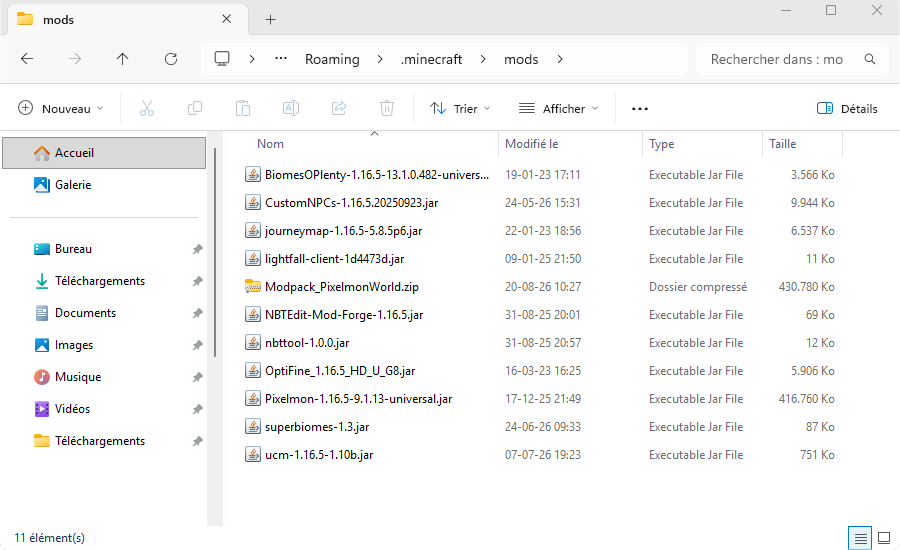This screenshot has height=550, width=900.
Task: Click Roaming in the breadcrumb
Action: coord(332,59)
